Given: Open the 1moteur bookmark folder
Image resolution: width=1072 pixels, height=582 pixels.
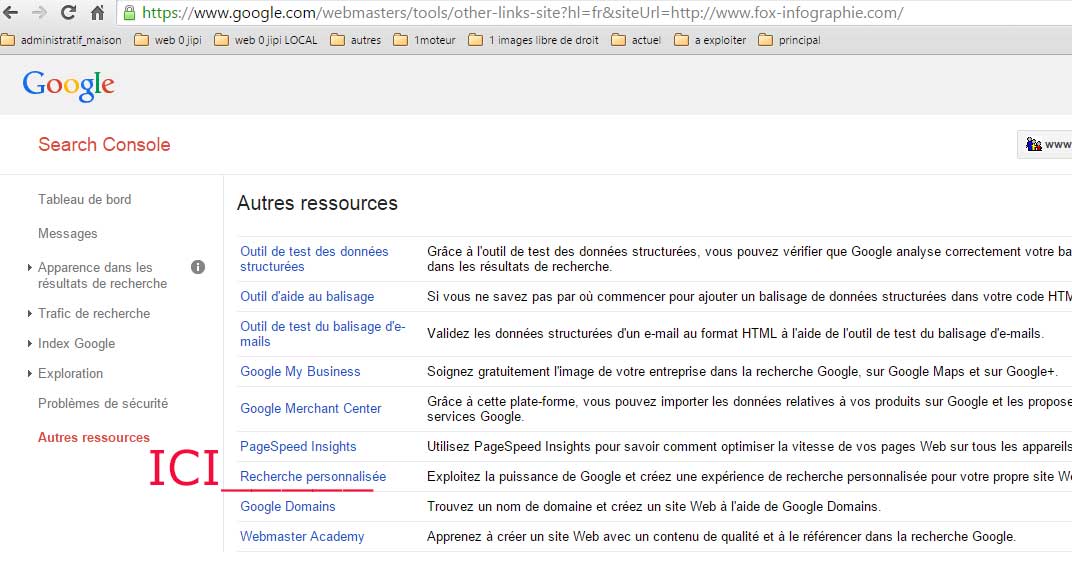Looking at the screenshot, I should 425,40.
